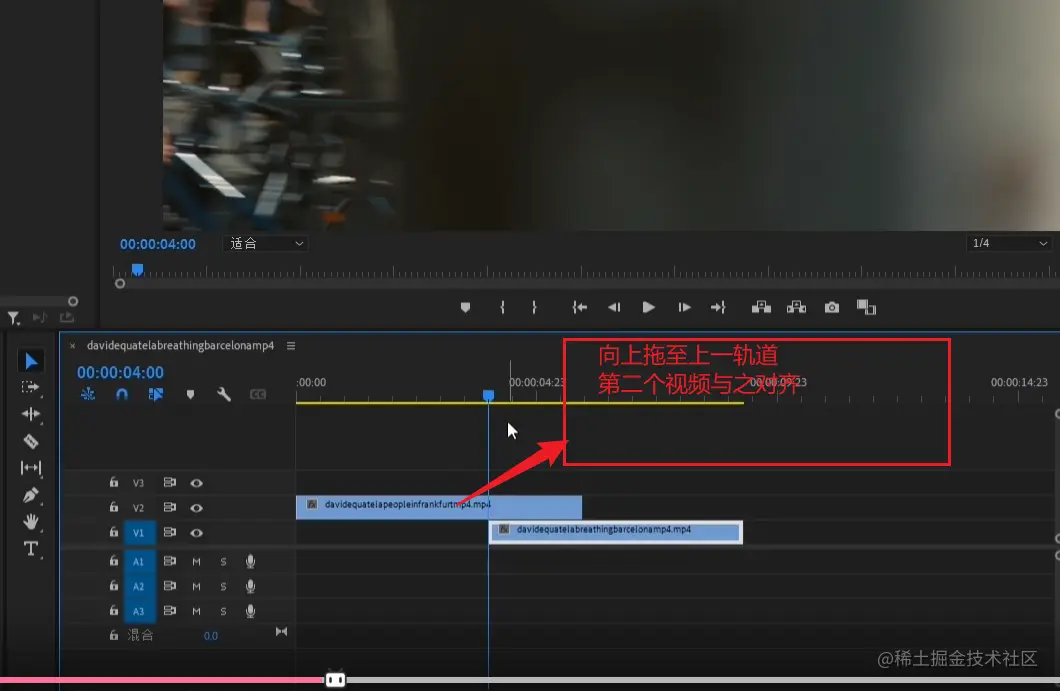1060x691 pixels.
Task: Click the program monitor timecode 00:00:04:00
Action: click(x=158, y=244)
